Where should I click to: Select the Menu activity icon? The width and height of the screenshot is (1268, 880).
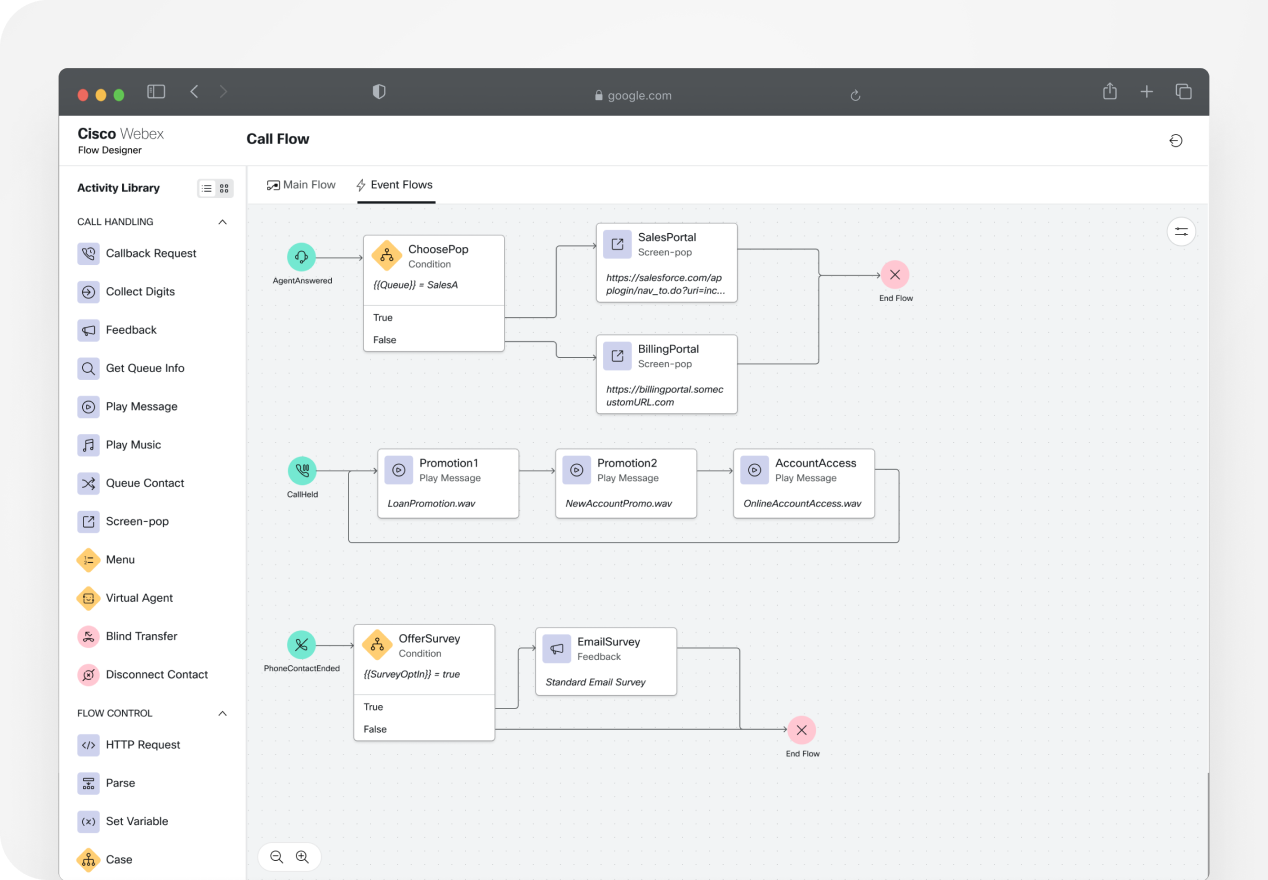point(88,560)
